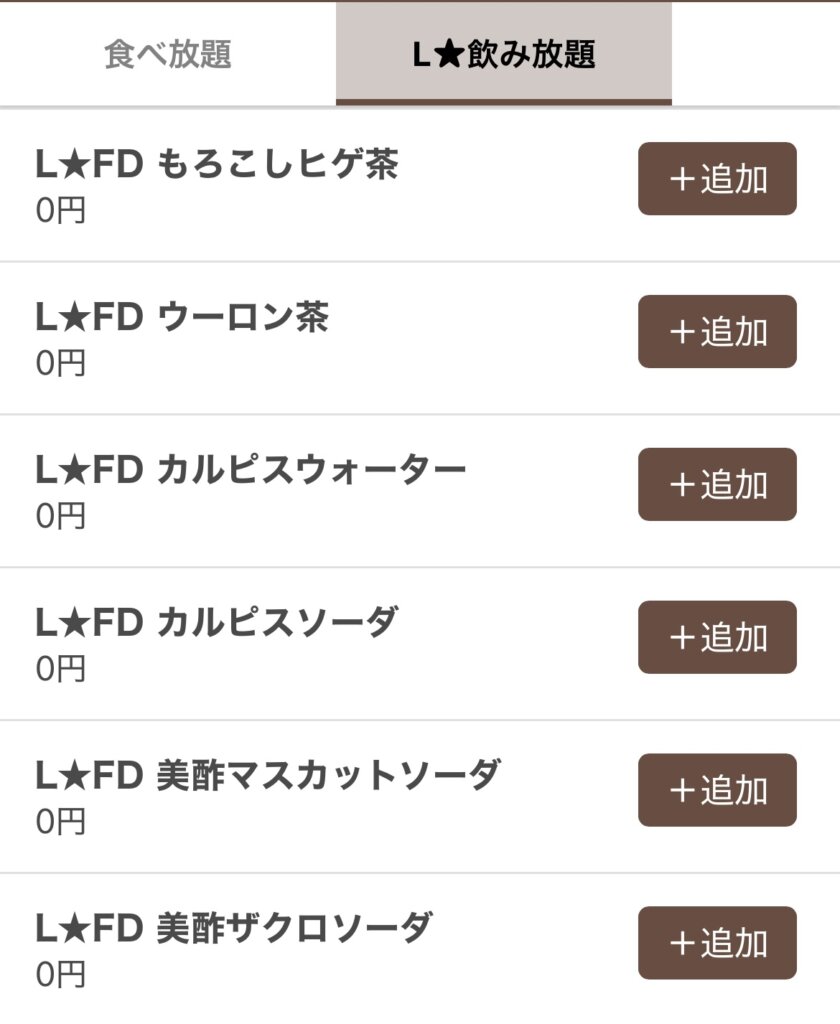Tap the L★FD 美酢ザクロソーダ item title

coord(234,928)
